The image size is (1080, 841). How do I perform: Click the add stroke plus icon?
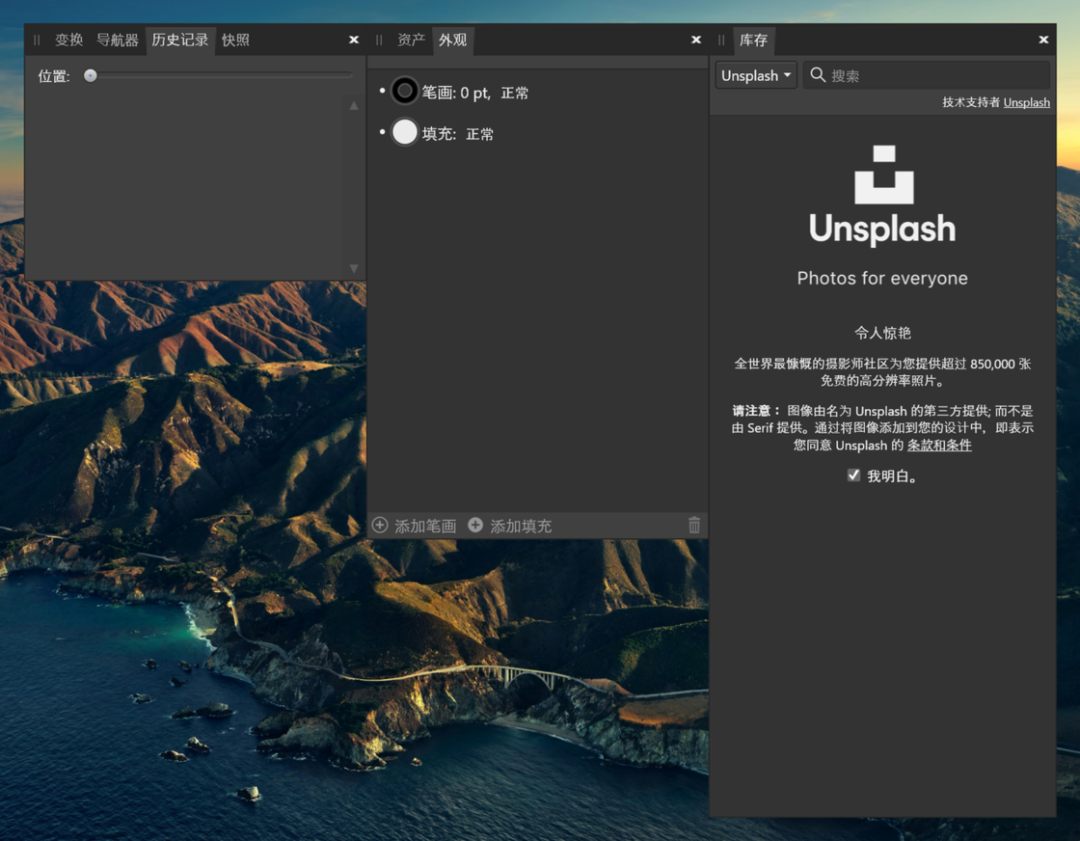pos(380,525)
